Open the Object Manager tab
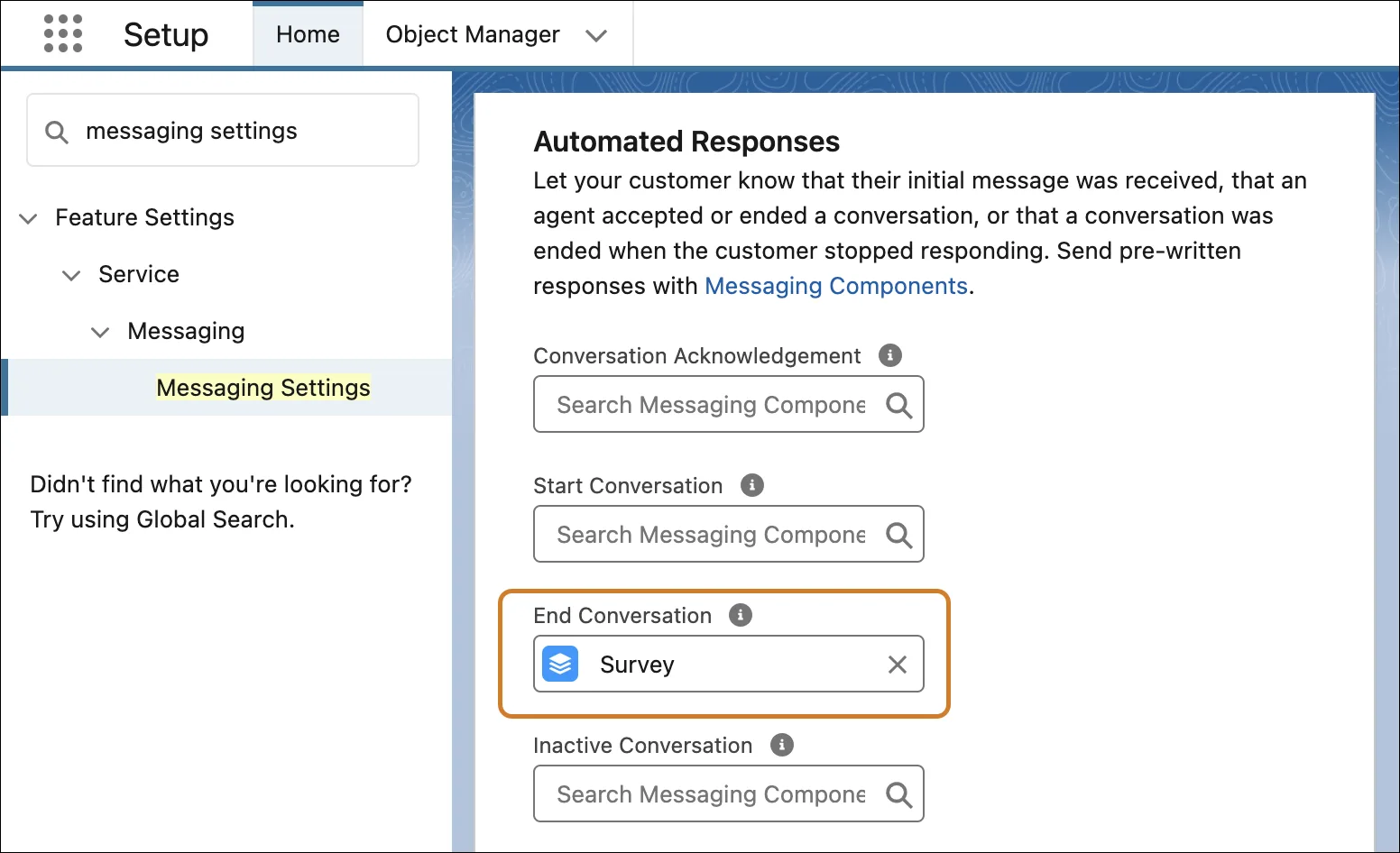 [473, 34]
